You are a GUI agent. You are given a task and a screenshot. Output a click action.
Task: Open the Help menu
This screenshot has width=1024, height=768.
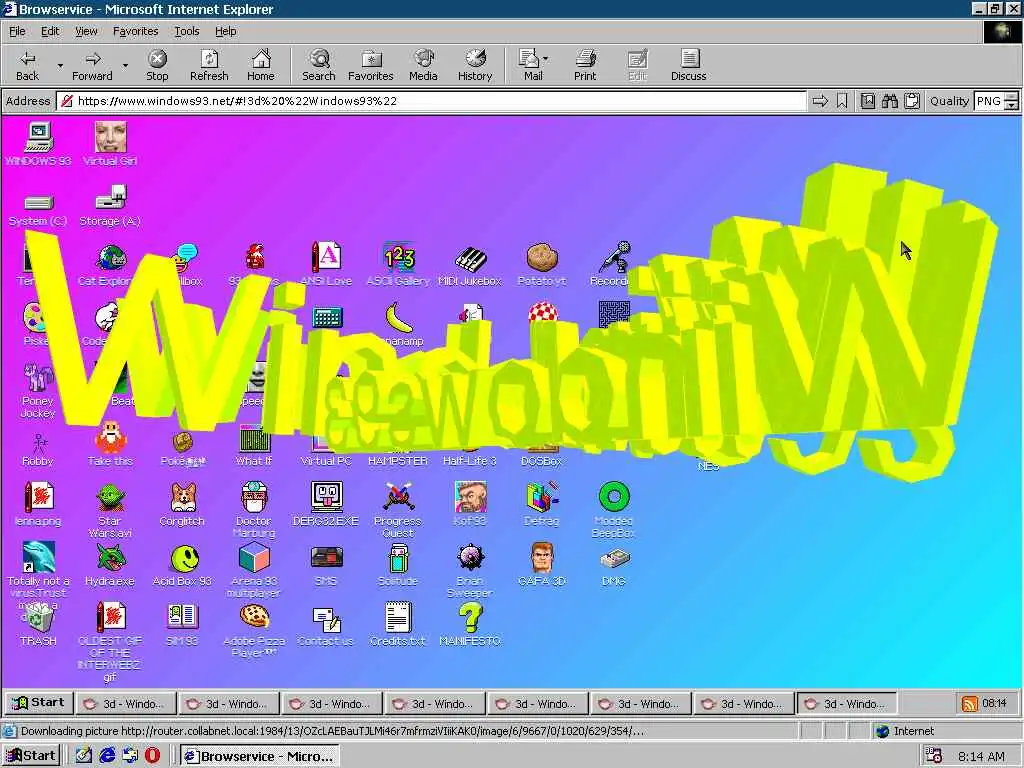point(225,31)
